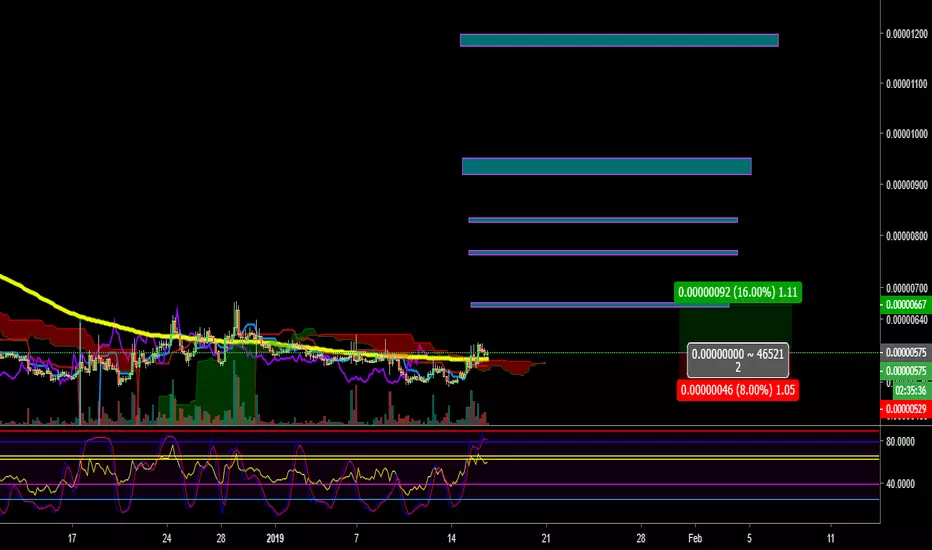
Task: Click the 14 date label on time axis
Action: coord(451,538)
